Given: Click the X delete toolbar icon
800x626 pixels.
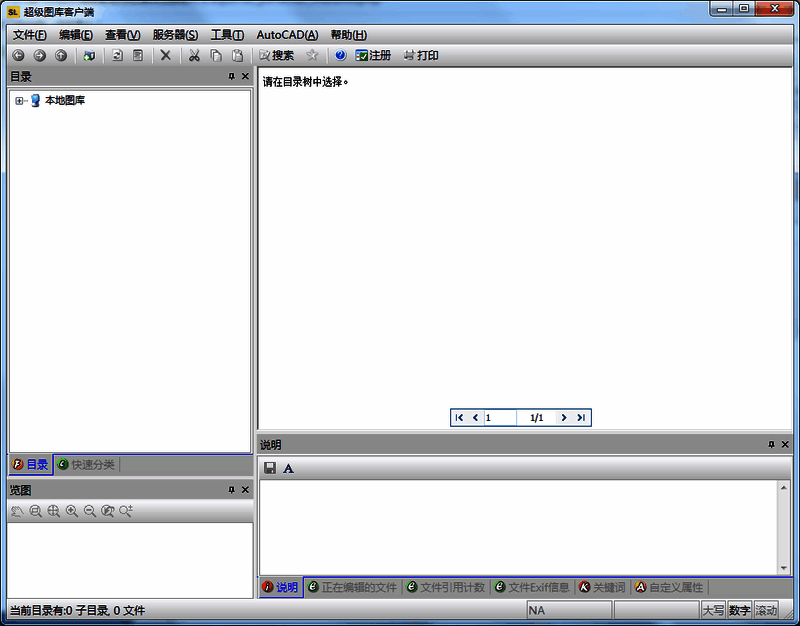Looking at the screenshot, I should tap(166, 55).
